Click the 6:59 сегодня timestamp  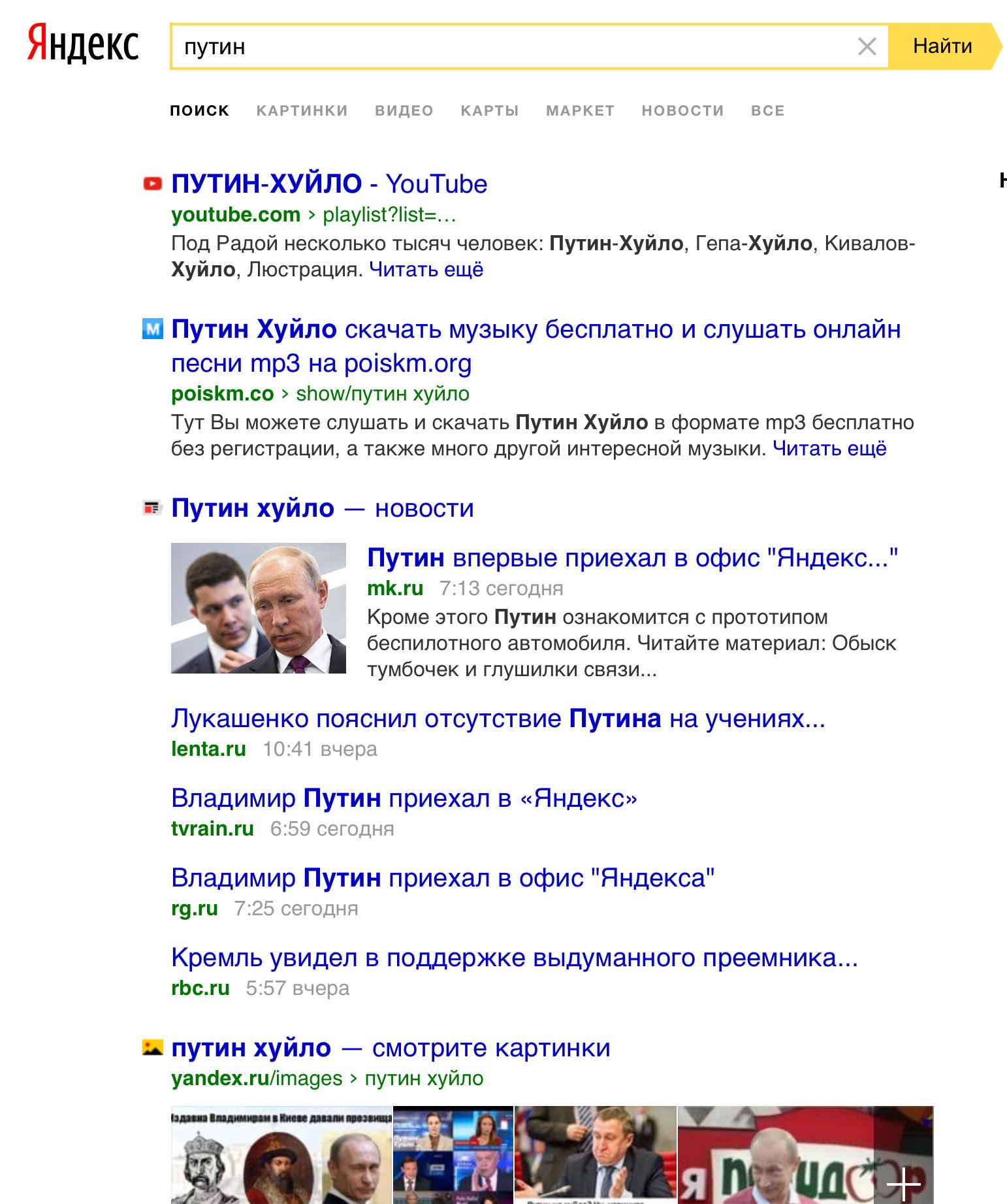point(332,828)
